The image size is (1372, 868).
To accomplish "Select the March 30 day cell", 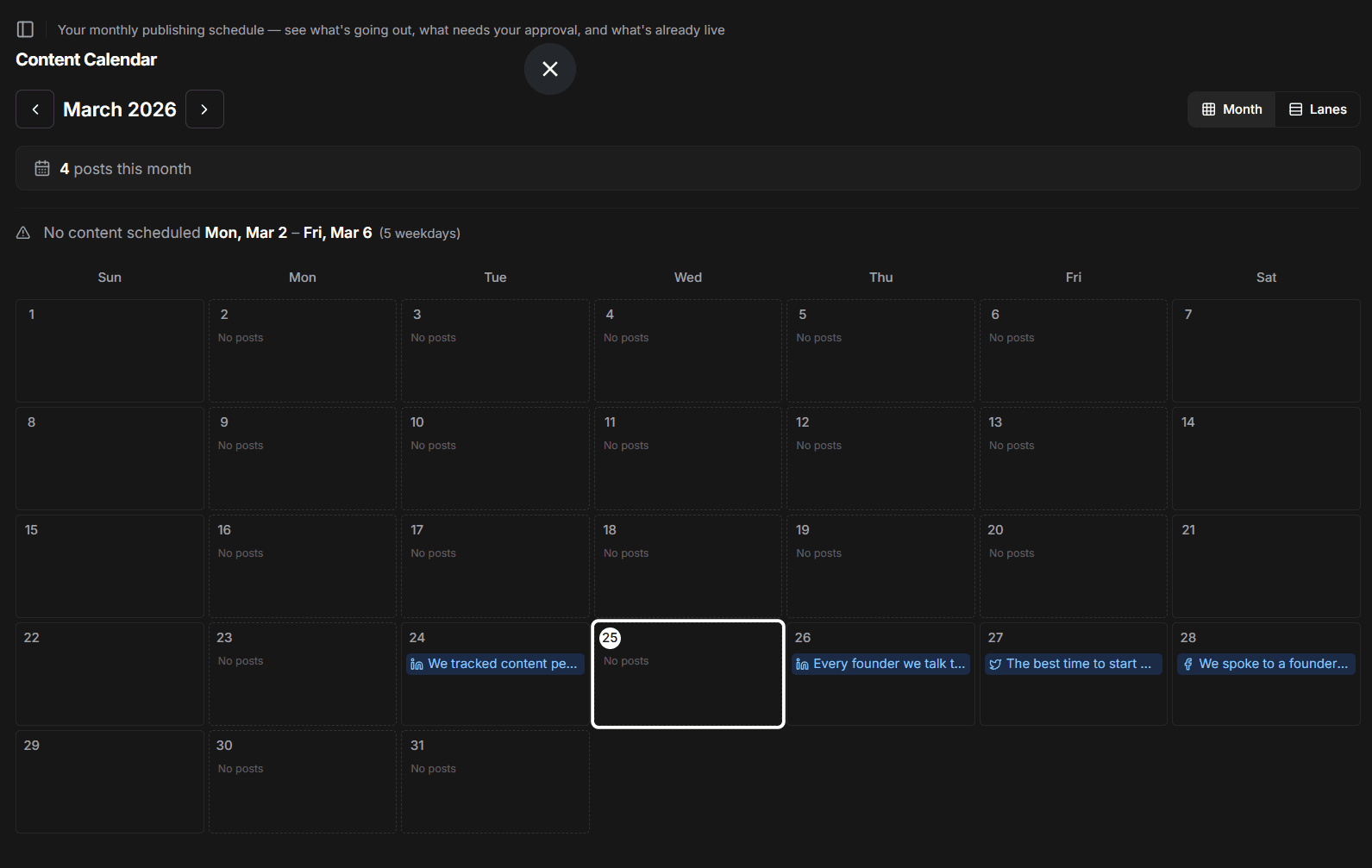I will (303, 782).
